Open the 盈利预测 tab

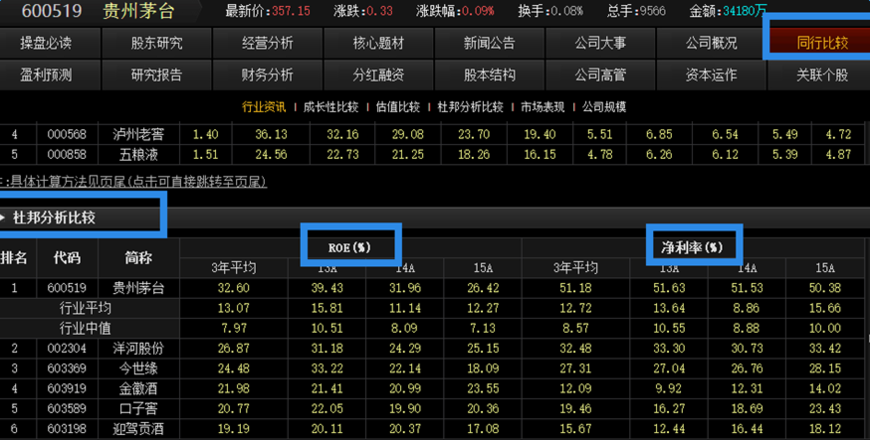coord(46,75)
